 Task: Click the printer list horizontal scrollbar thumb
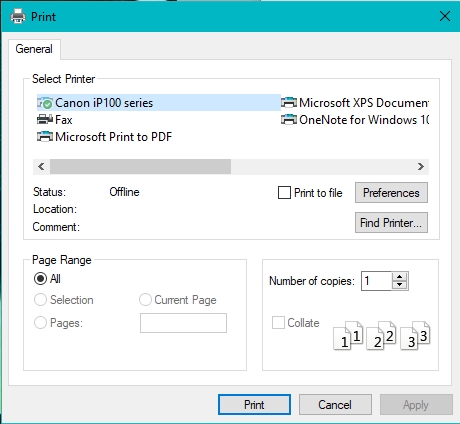[x=140, y=166]
